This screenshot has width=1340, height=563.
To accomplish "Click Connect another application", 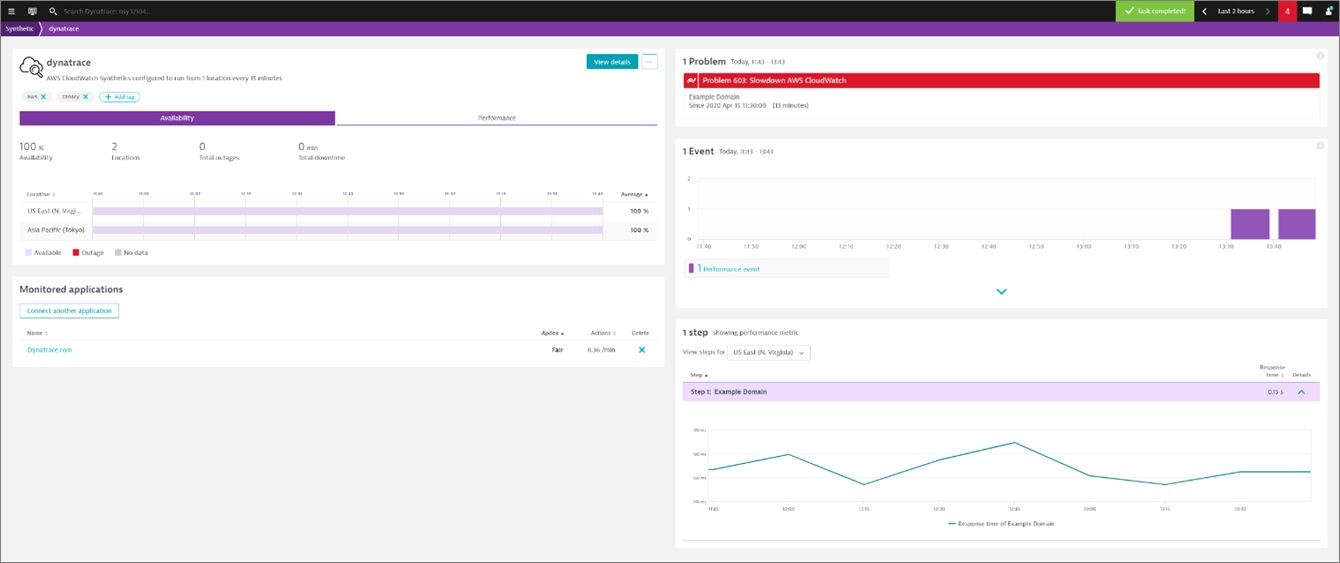I will pos(69,311).
